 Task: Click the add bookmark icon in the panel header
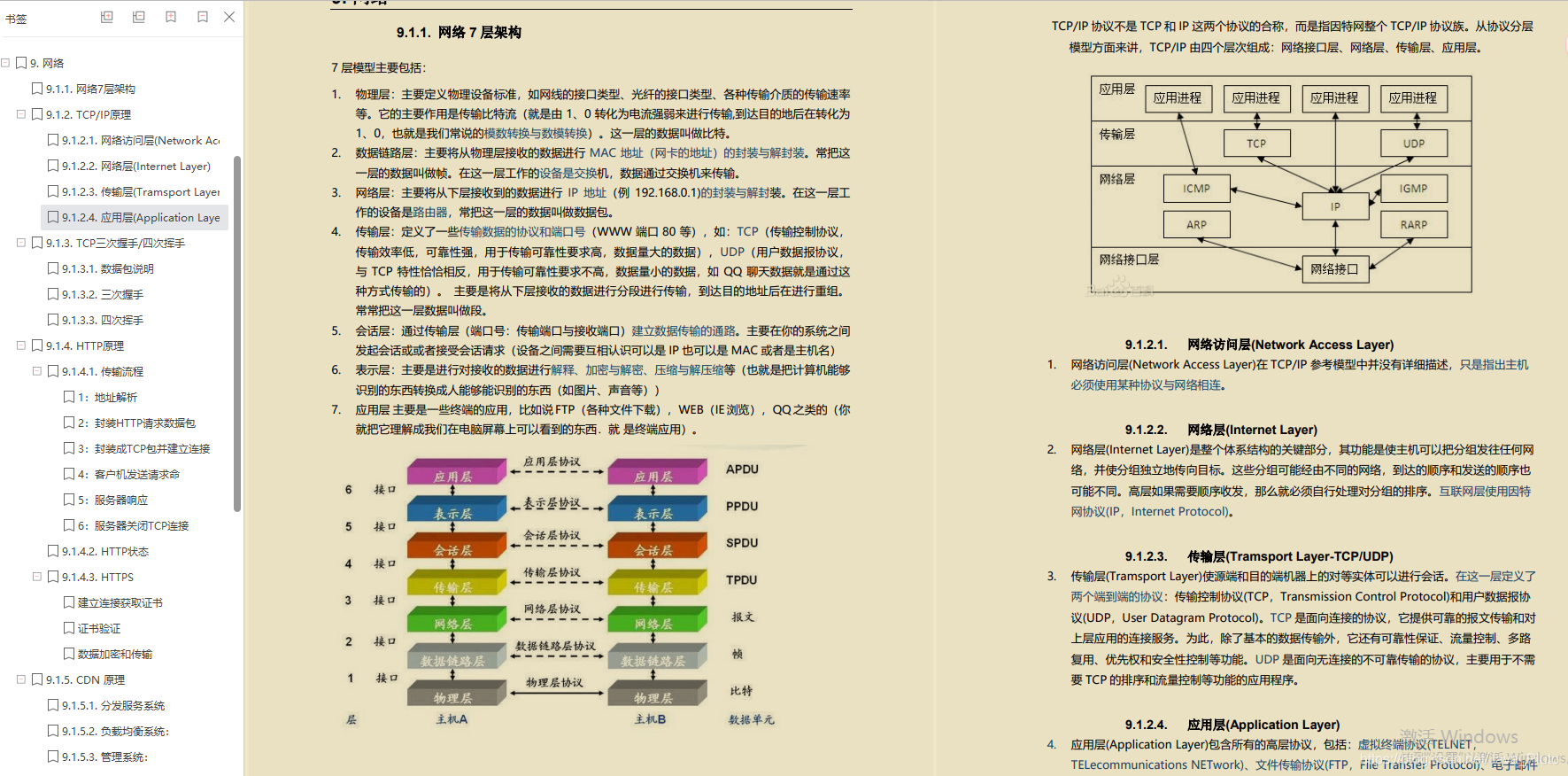(x=171, y=17)
